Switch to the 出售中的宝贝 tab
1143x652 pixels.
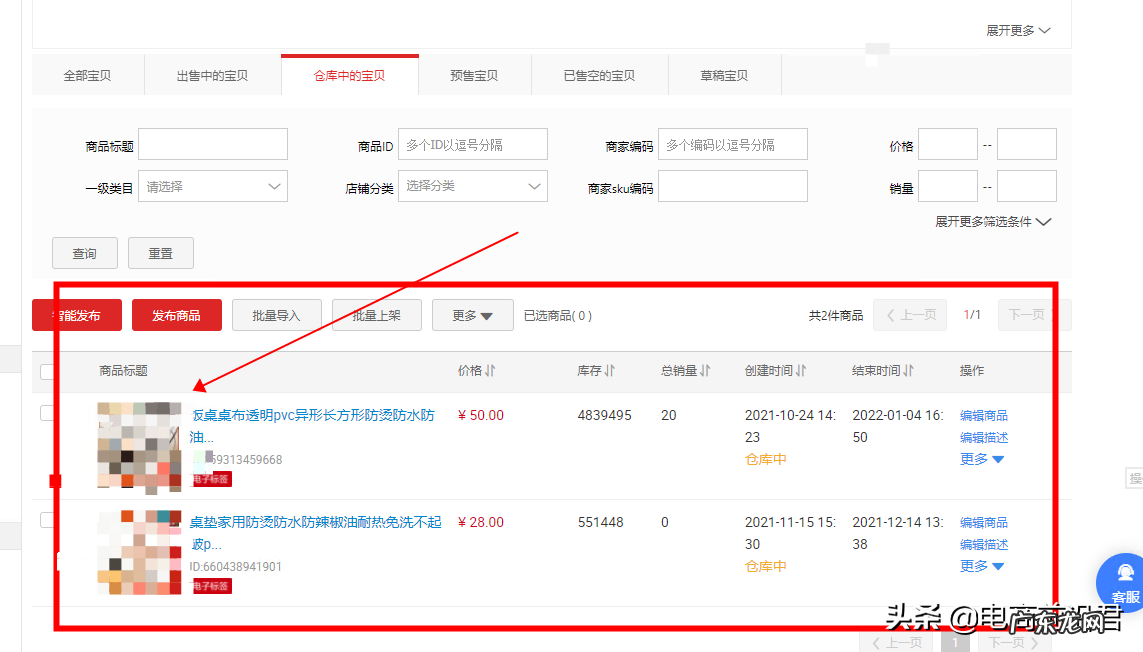(x=211, y=74)
